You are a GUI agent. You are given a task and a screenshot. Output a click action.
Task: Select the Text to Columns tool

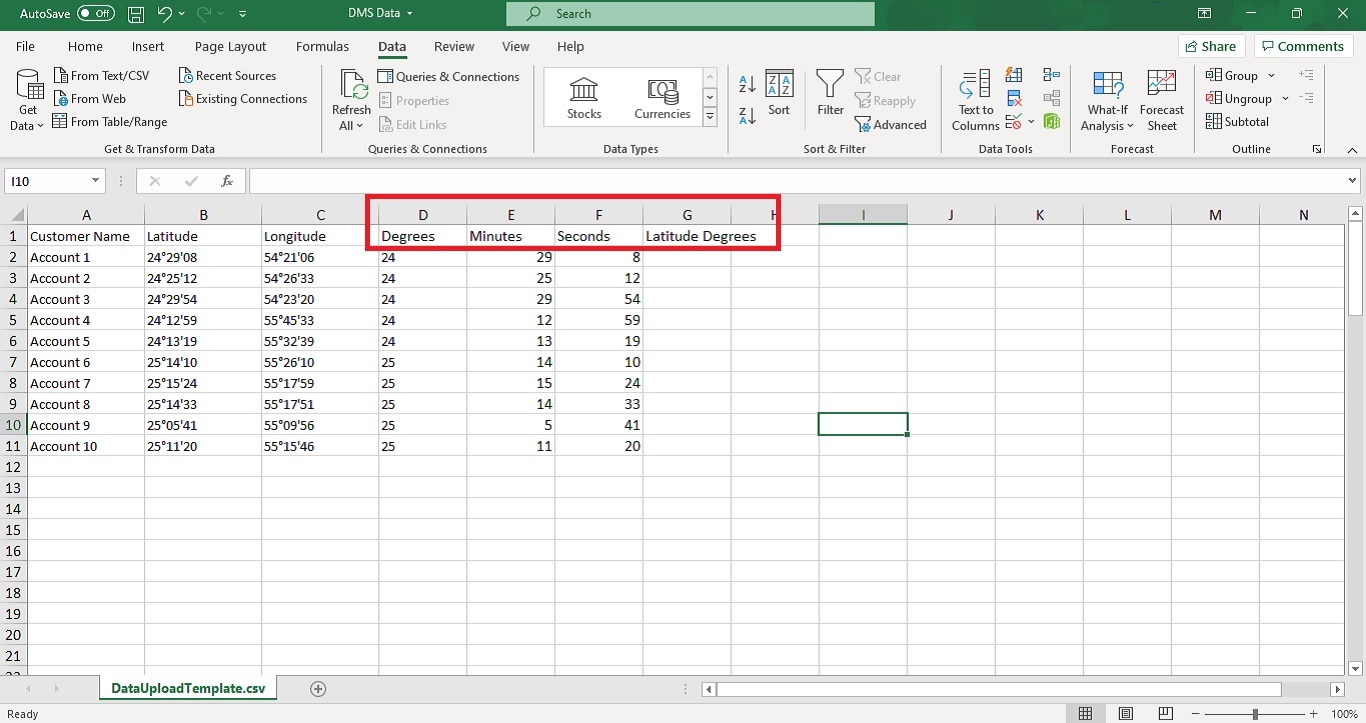coord(974,98)
